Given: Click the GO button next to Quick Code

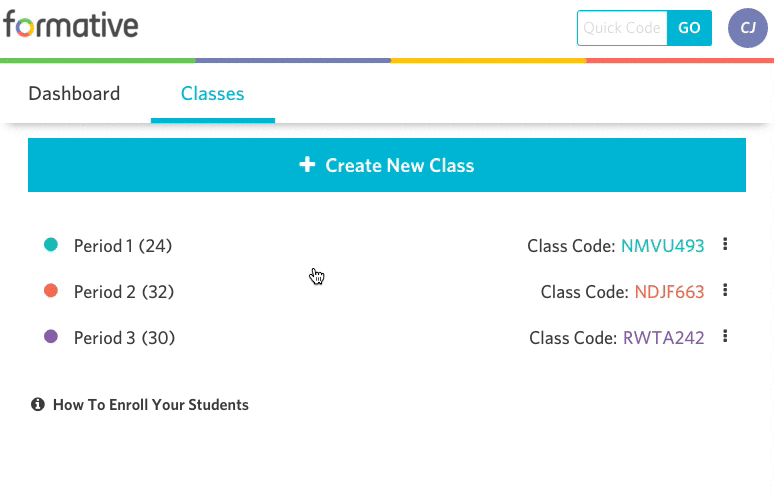Looking at the screenshot, I should pyautogui.click(x=689, y=28).
